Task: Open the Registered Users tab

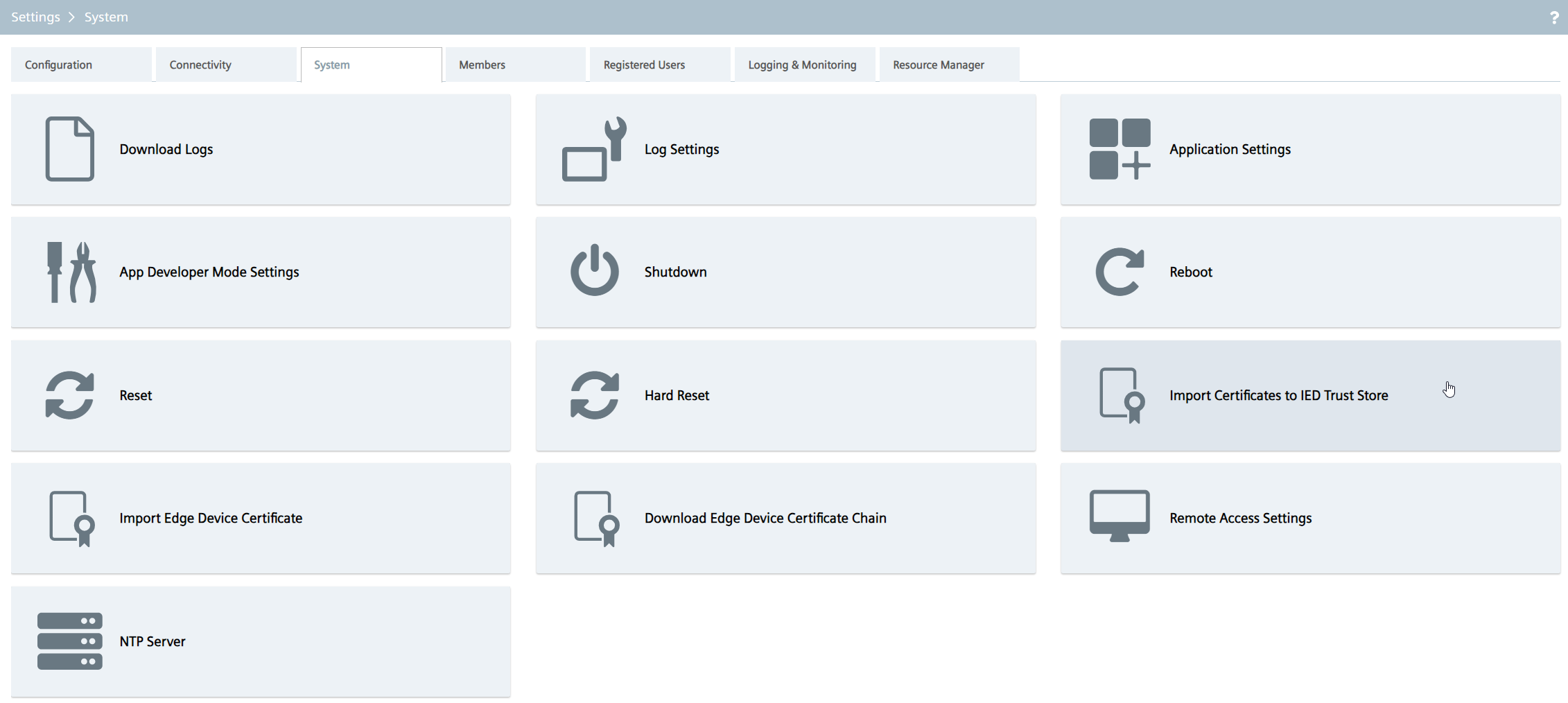Action: tap(644, 64)
